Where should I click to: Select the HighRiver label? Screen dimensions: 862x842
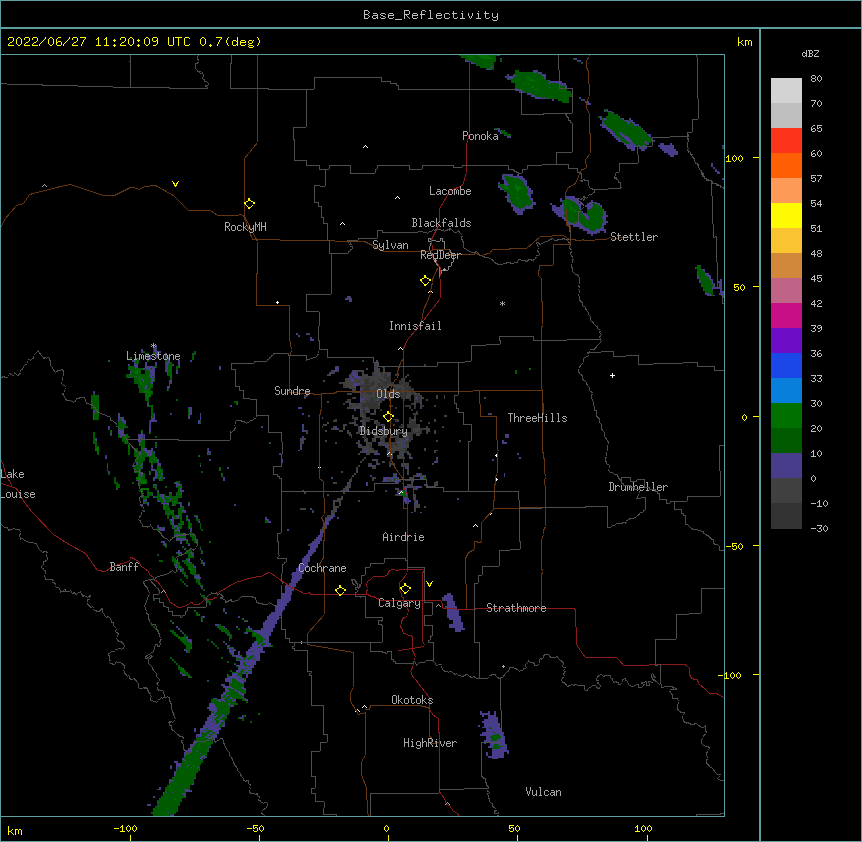(x=430, y=743)
